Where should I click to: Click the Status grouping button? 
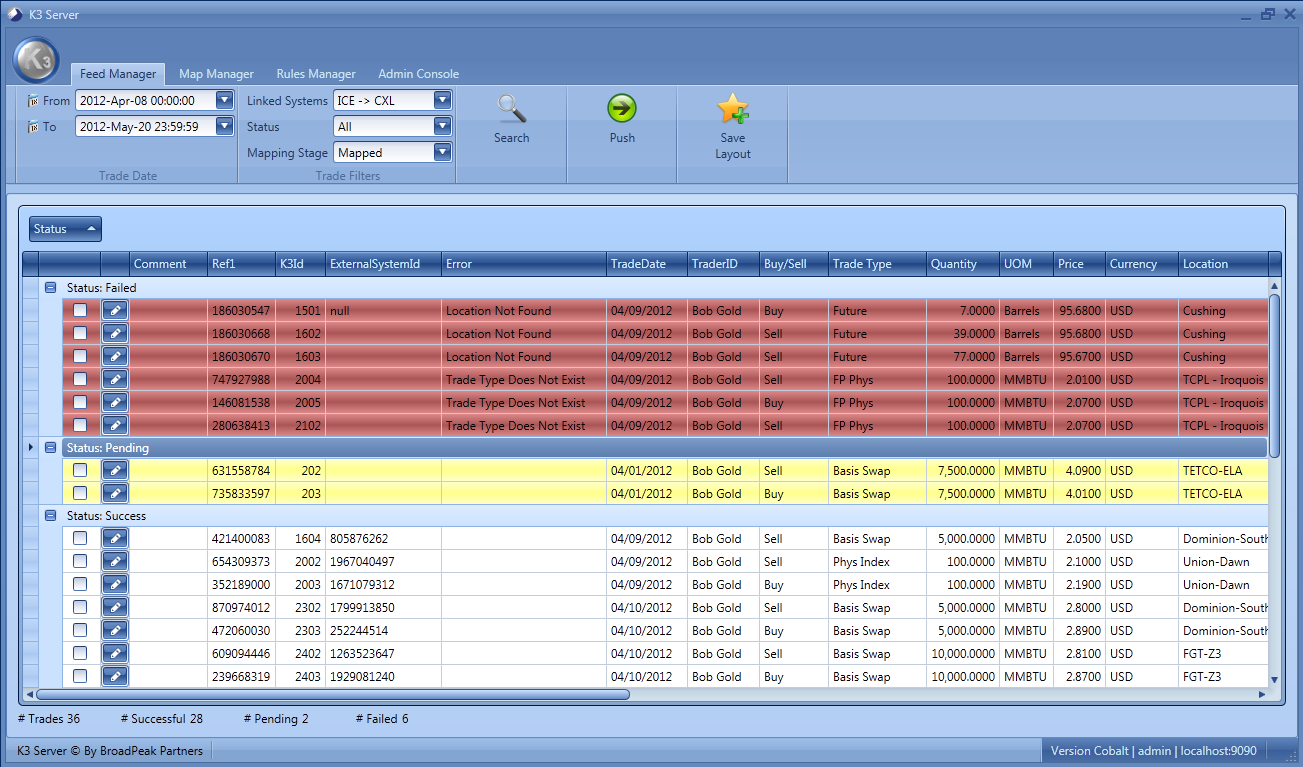(x=65, y=229)
